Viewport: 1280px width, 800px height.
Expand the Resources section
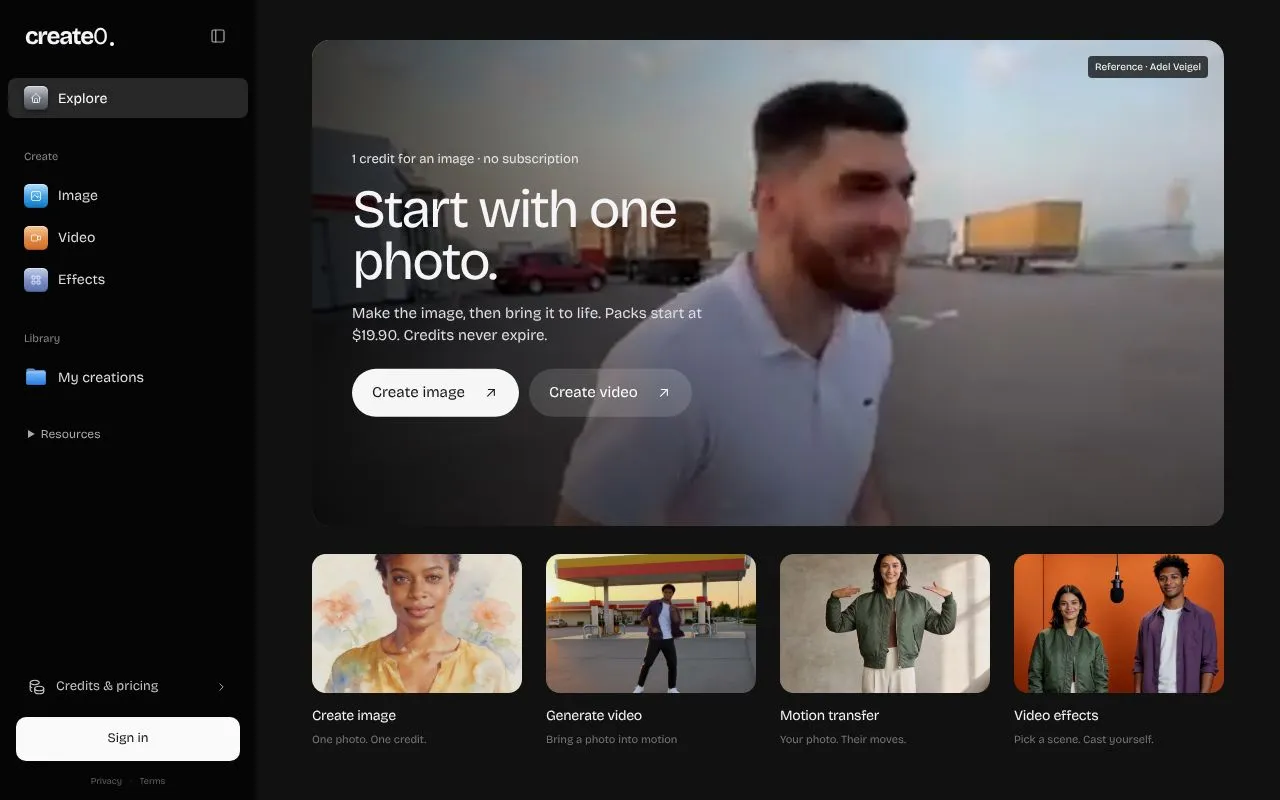[x=64, y=434]
